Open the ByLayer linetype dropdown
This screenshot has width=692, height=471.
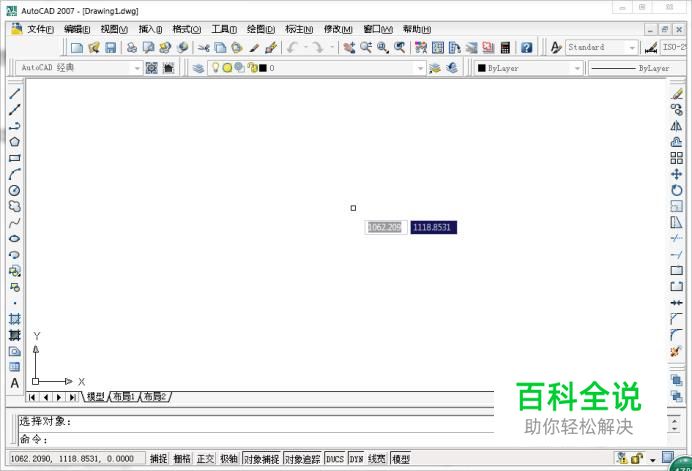tap(637, 68)
